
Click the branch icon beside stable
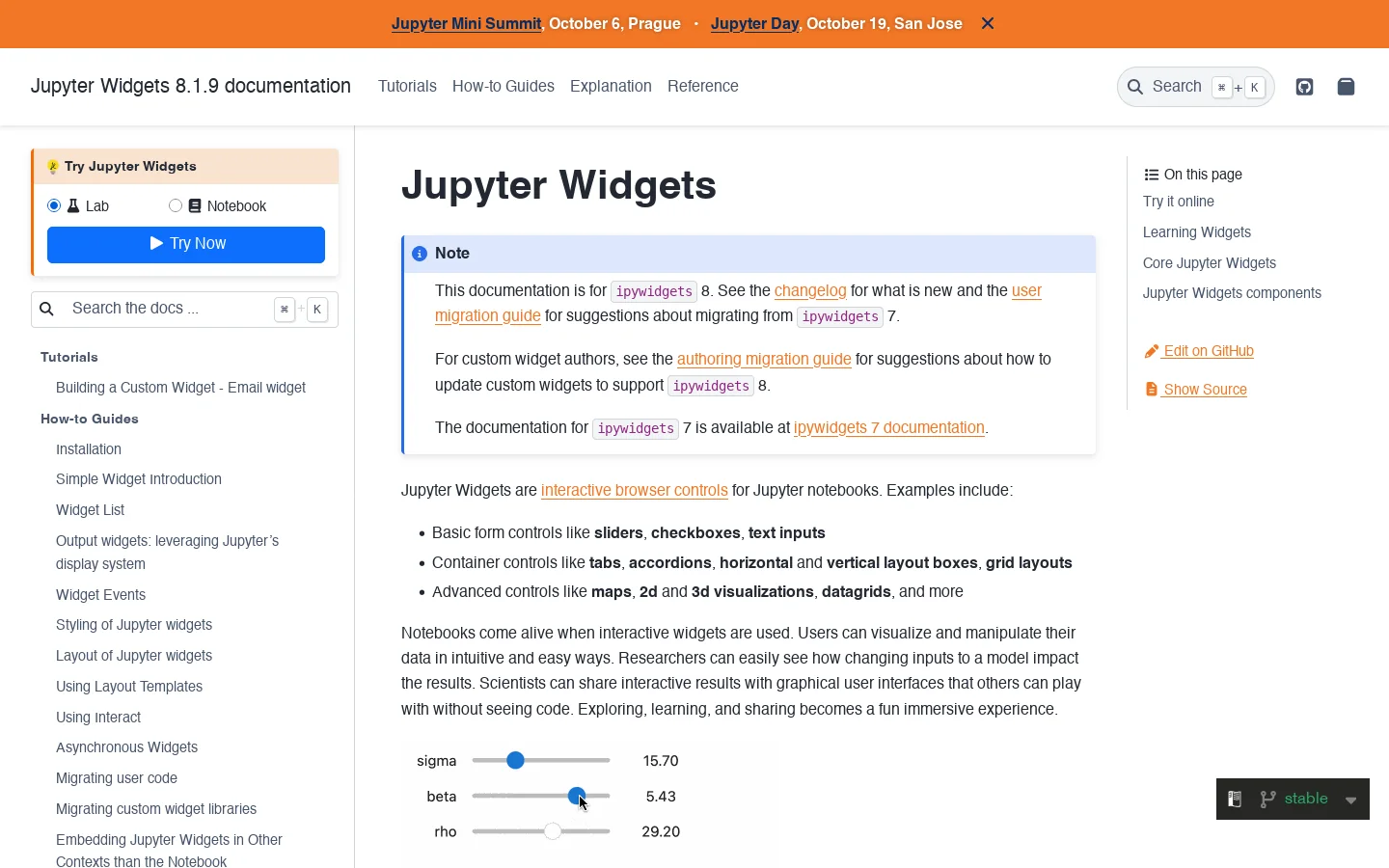click(x=1267, y=799)
